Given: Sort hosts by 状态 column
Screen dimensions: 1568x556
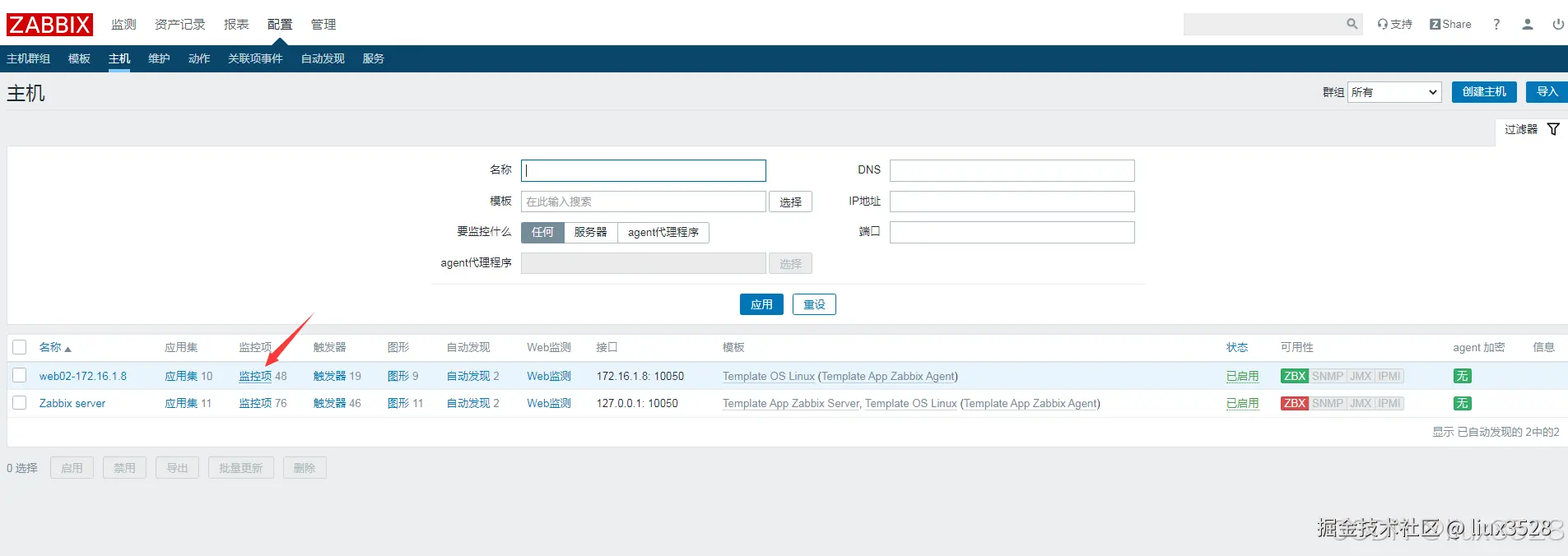Looking at the screenshot, I should pyautogui.click(x=1237, y=347).
